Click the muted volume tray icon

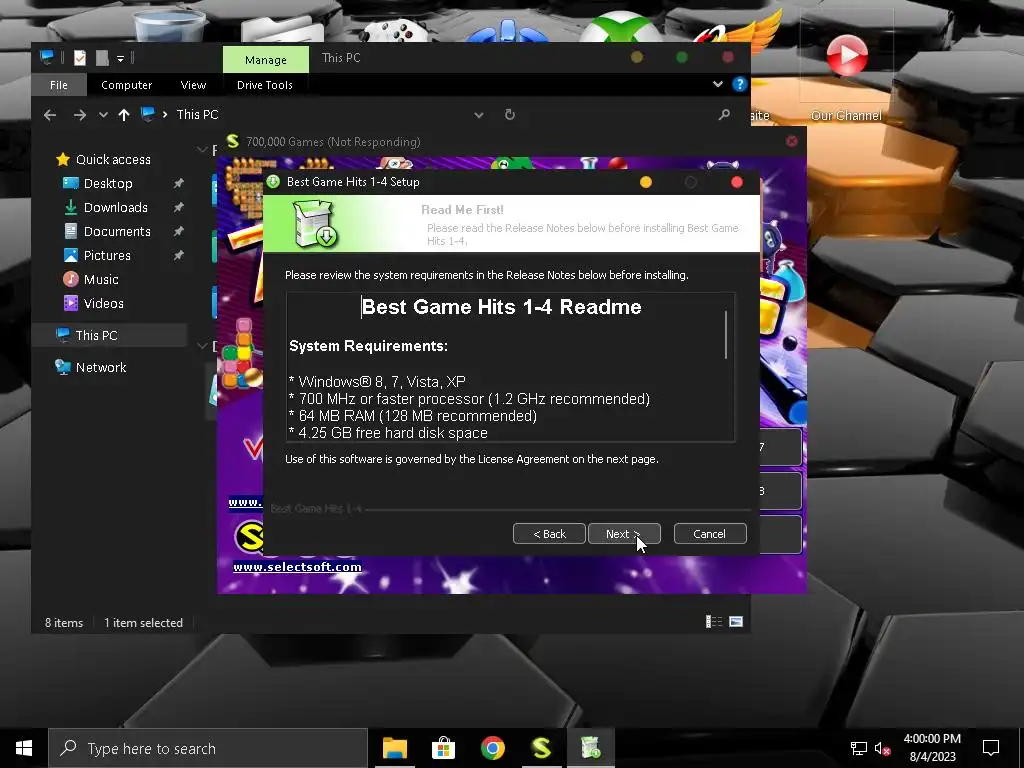882,748
